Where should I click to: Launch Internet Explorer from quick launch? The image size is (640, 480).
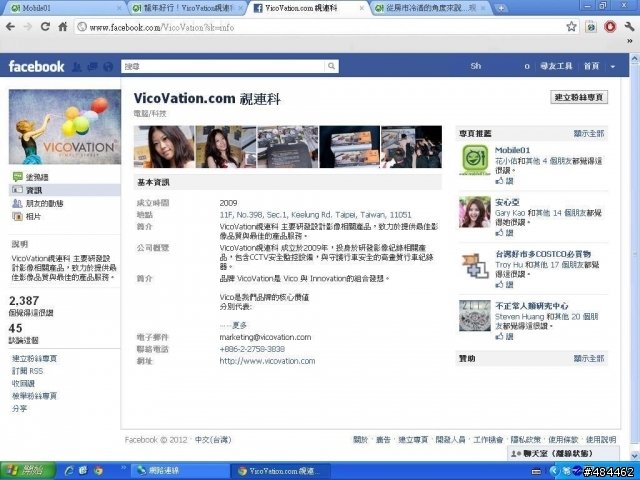69,471
